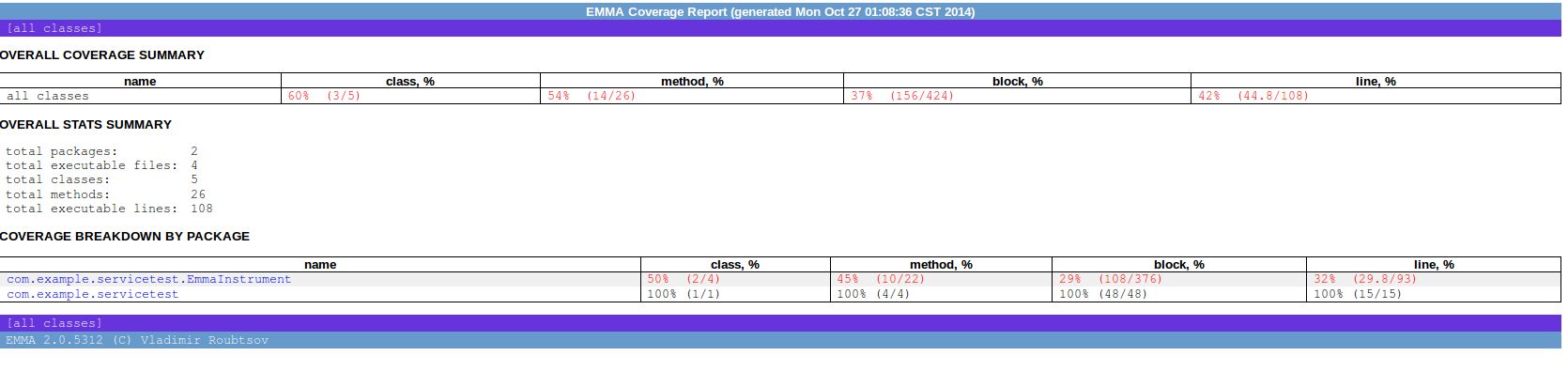
Task: Click overall class coverage value 60% (3/5)
Action: (x=324, y=96)
